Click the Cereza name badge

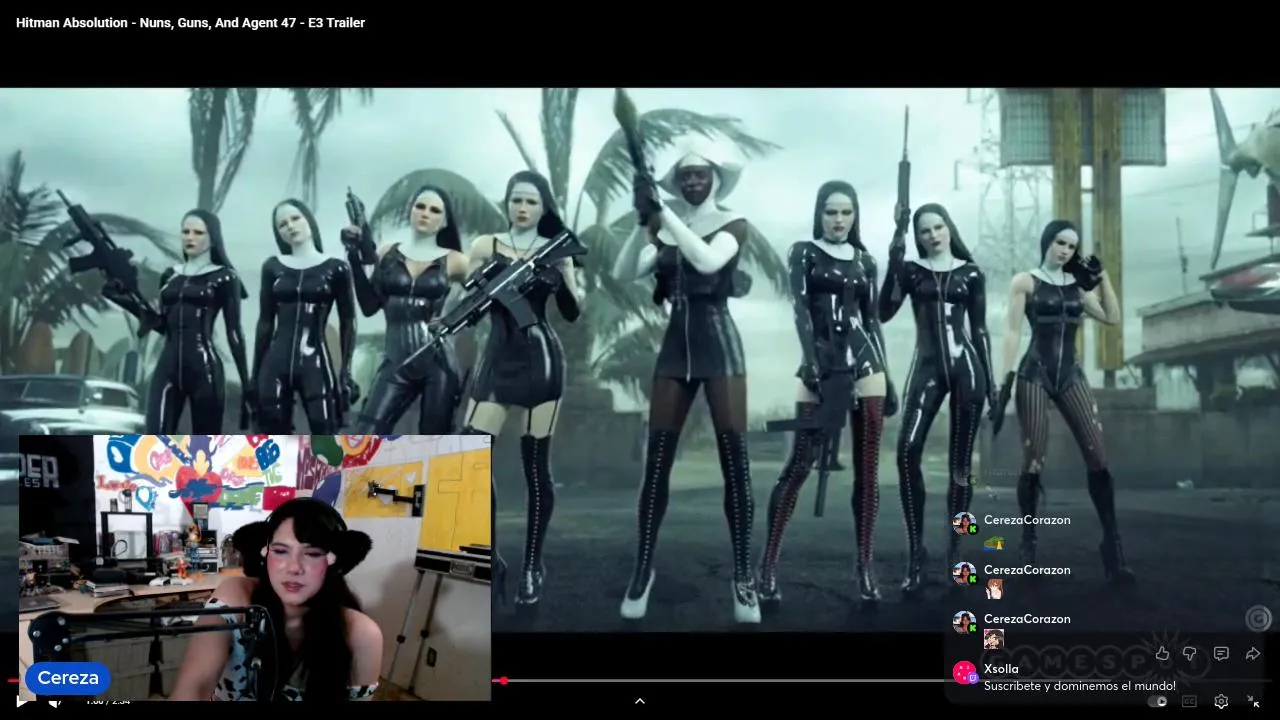click(68, 678)
